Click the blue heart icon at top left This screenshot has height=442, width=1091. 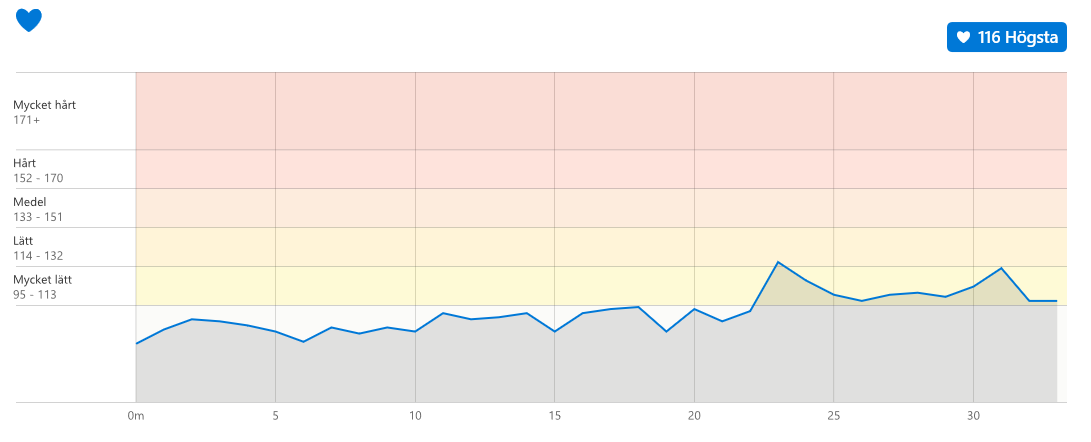[x=29, y=20]
